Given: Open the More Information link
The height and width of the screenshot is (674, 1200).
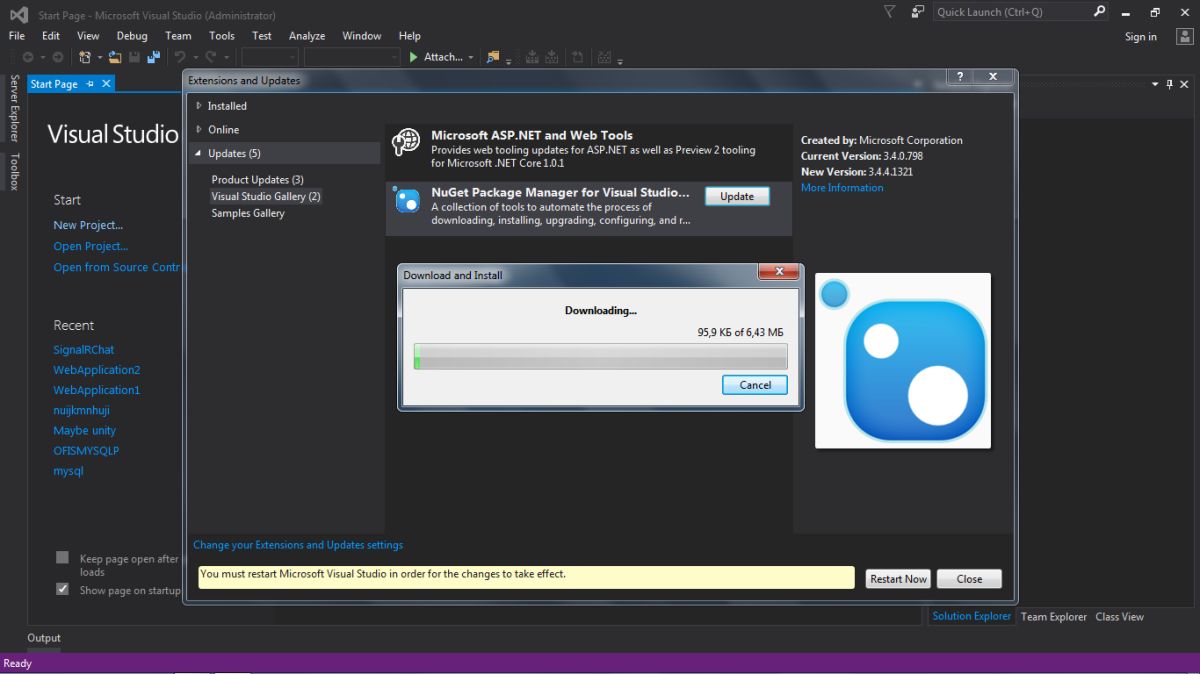Looking at the screenshot, I should (x=842, y=187).
